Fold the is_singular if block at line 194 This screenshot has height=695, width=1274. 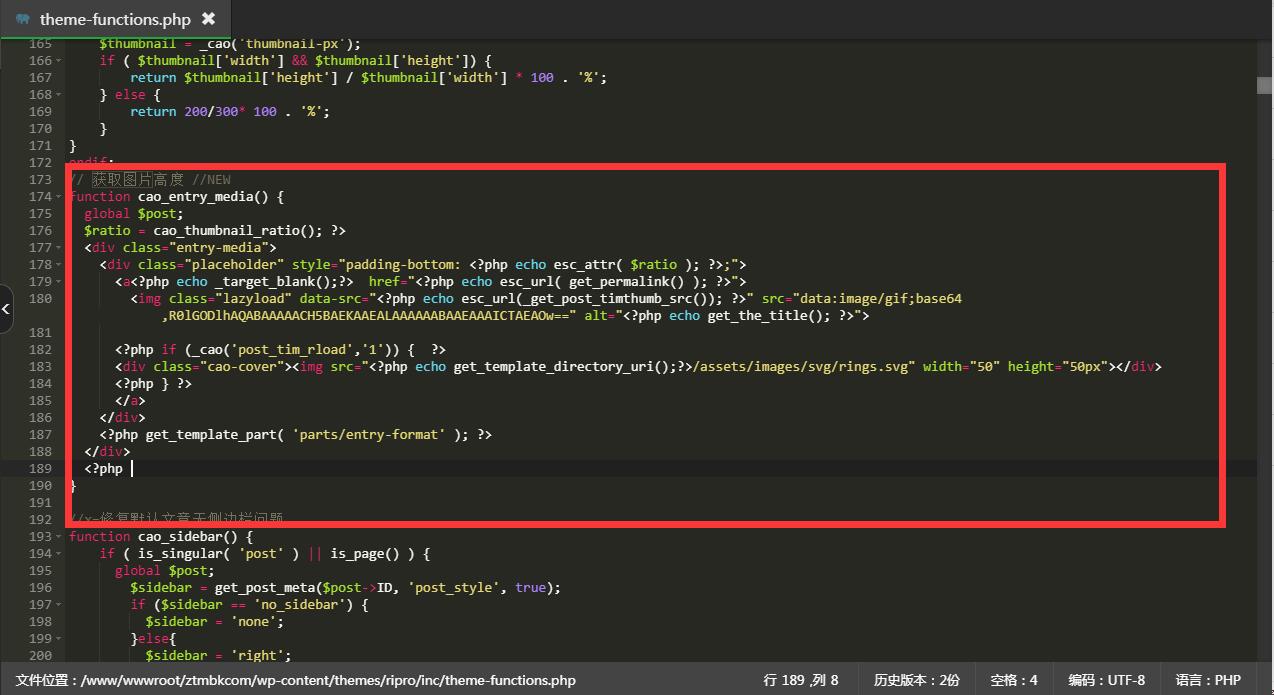pyautogui.click(x=59, y=554)
